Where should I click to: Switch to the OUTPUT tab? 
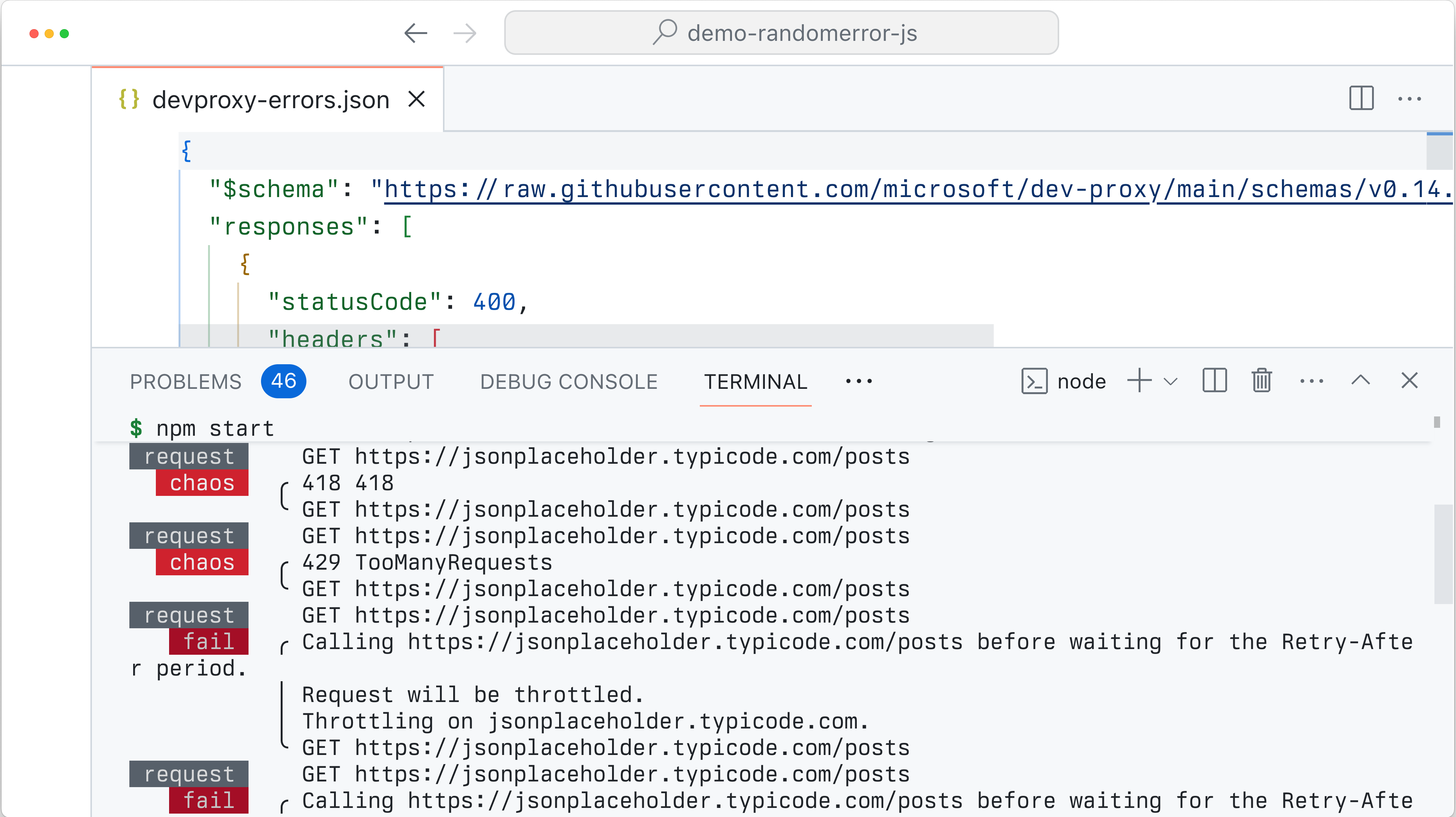click(390, 381)
